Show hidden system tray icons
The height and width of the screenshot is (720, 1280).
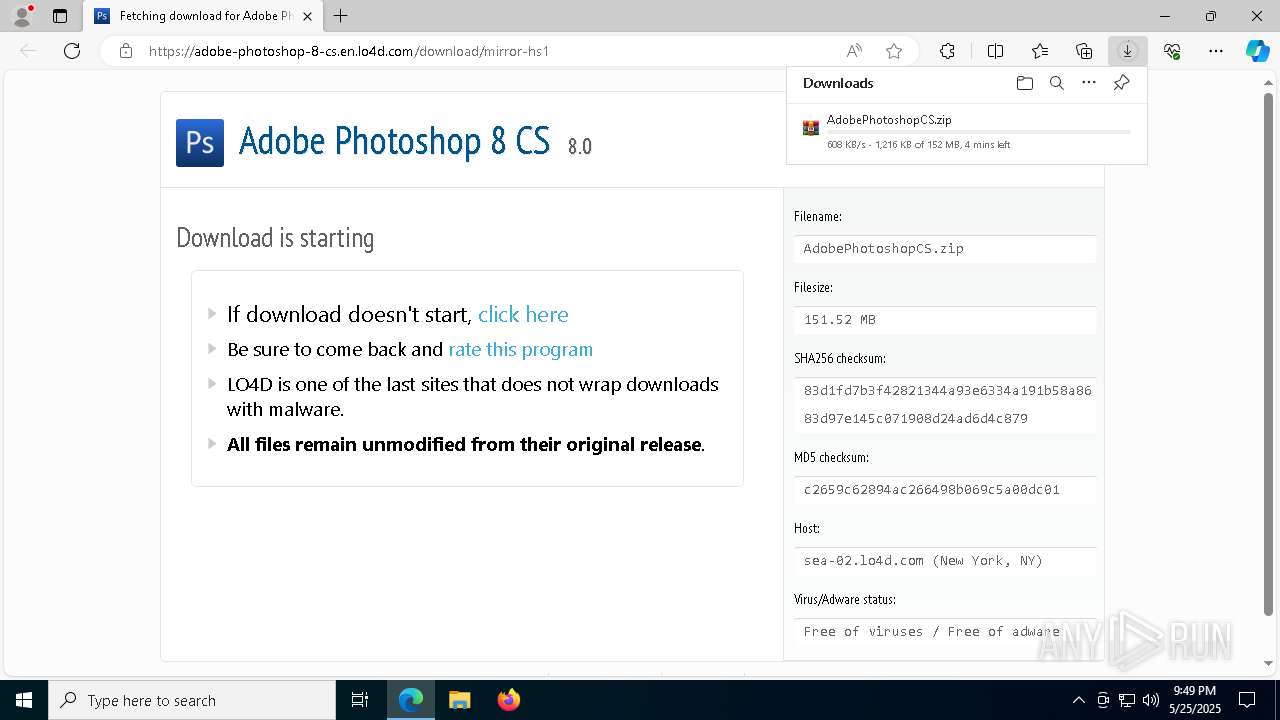(1078, 700)
